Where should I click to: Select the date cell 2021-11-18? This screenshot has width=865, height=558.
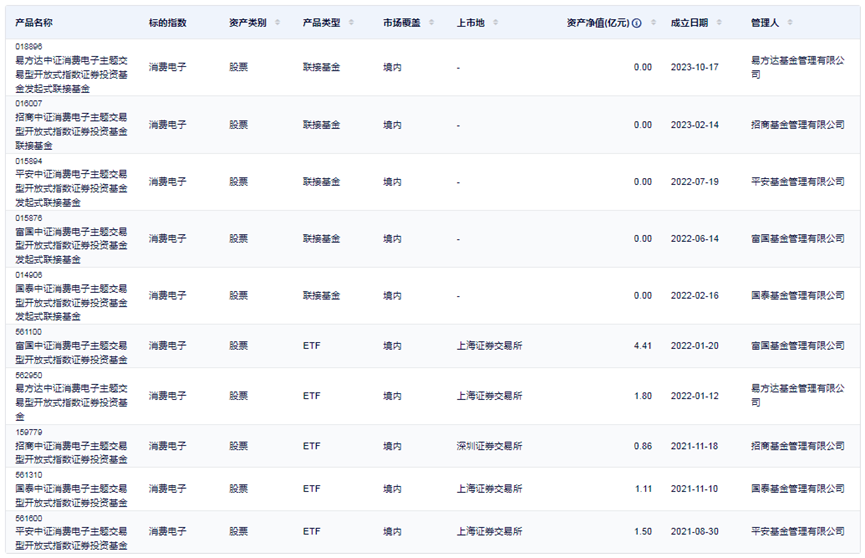click(x=695, y=446)
